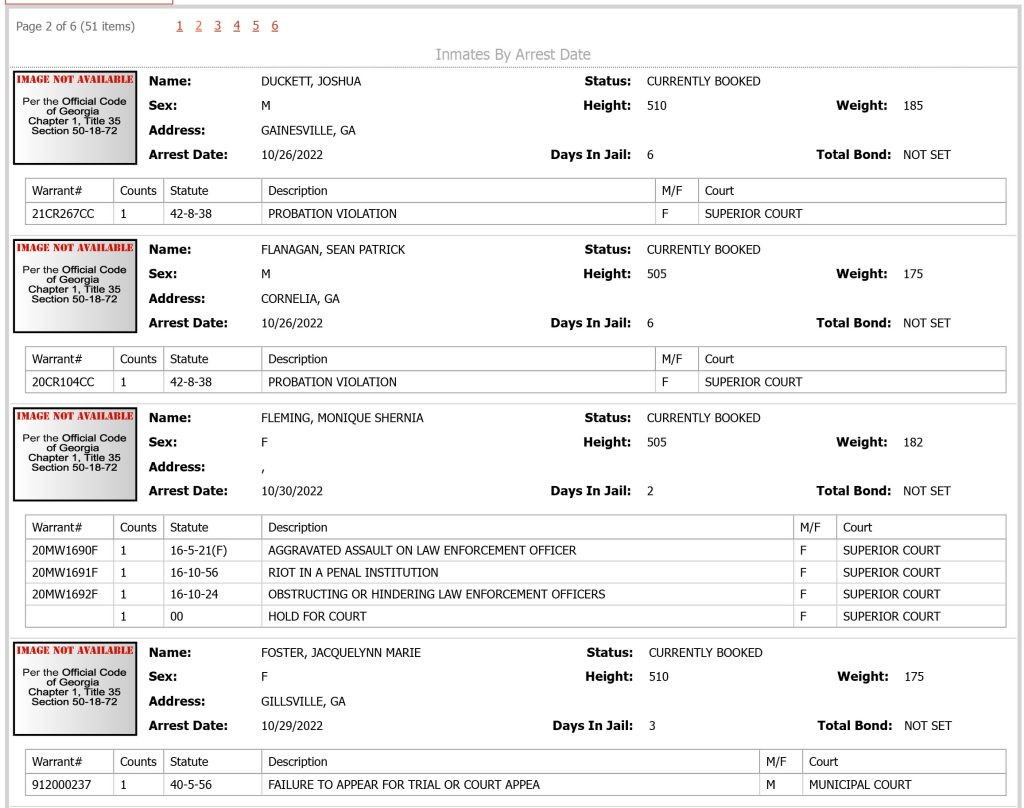Navigate to page 4 link
This screenshot has height=808, width=1024.
tap(236, 26)
